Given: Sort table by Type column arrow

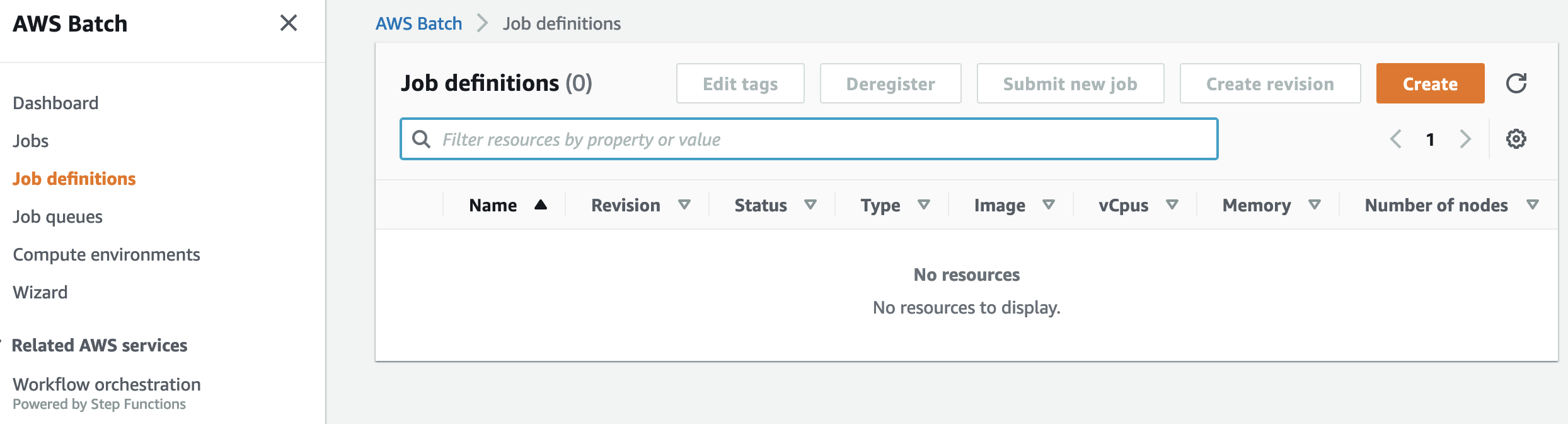Looking at the screenshot, I should tap(924, 204).
